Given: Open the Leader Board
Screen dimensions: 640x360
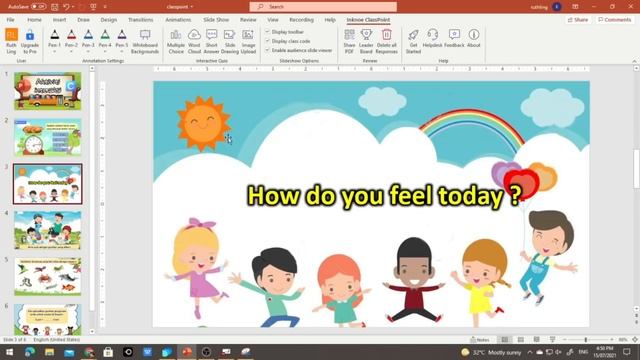Looking at the screenshot, I should tap(366, 42).
